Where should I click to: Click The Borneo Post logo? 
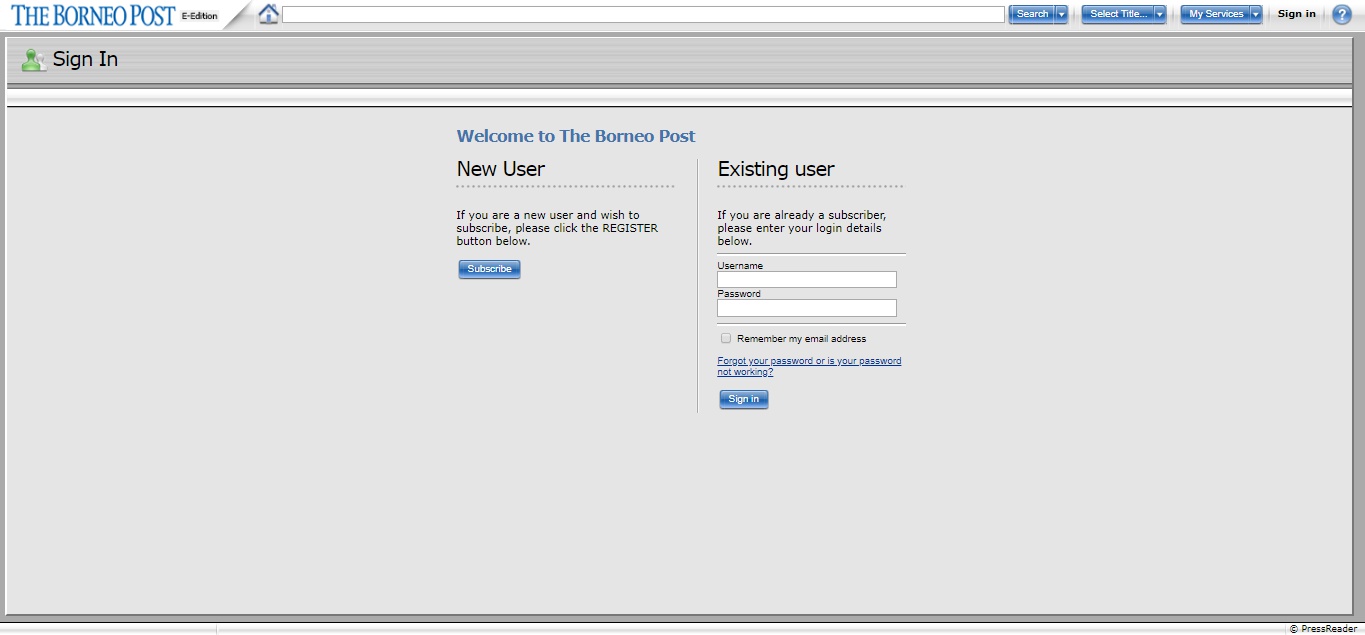(x=93, y=15)
